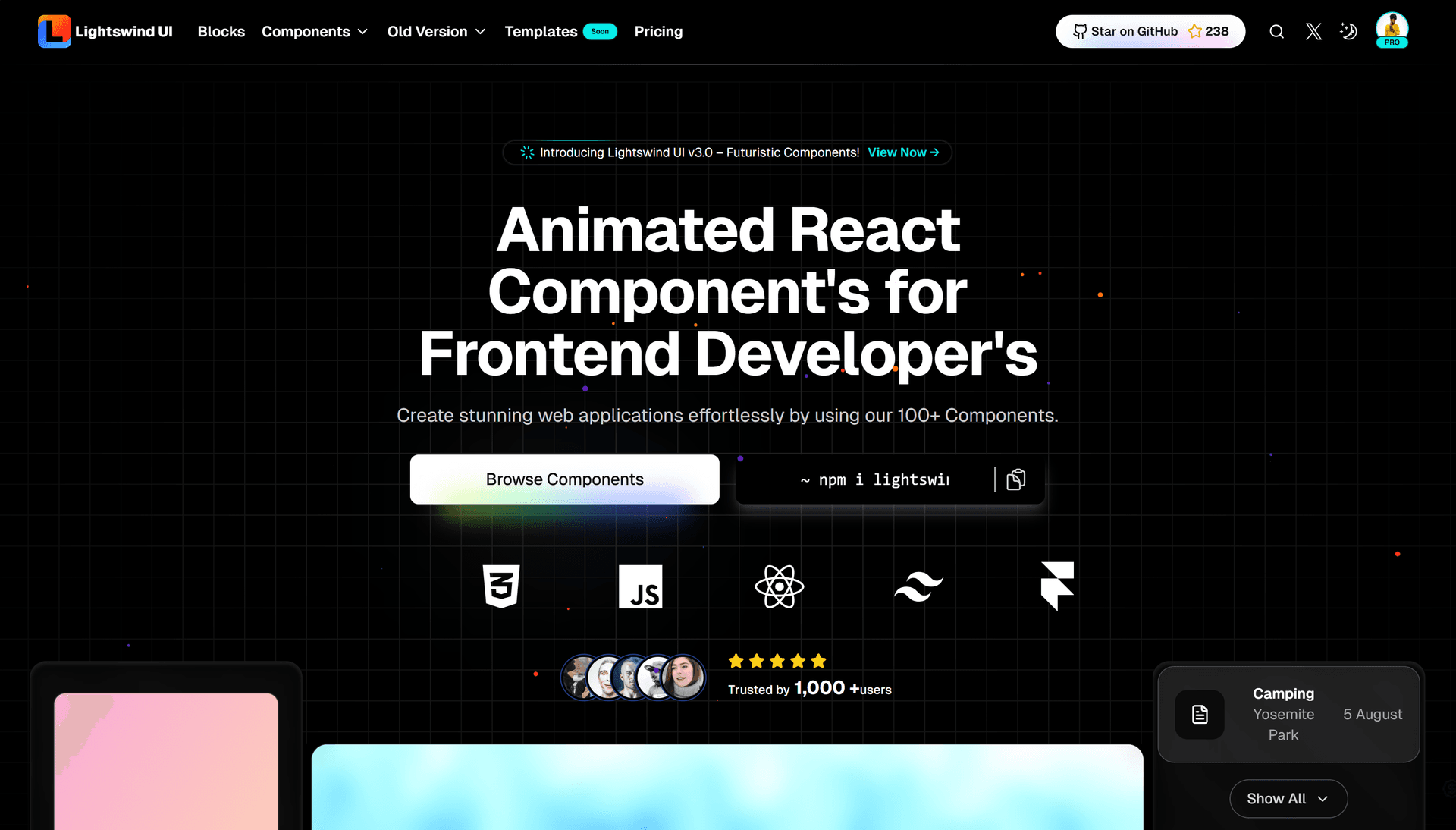
Task: Click the Framer logo icon
Action: 1057,586
